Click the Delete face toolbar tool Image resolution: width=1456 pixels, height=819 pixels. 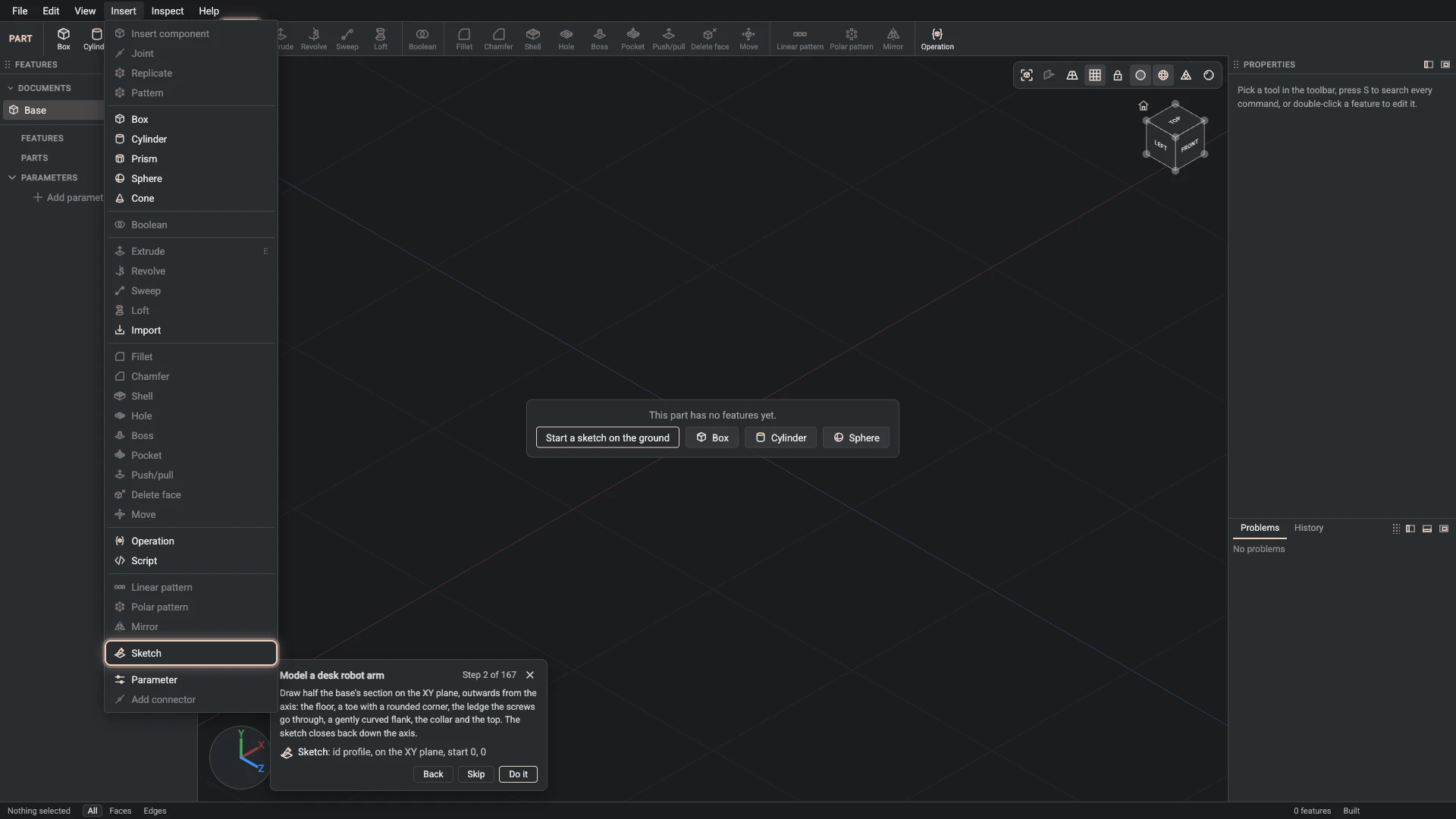point(710,39)
